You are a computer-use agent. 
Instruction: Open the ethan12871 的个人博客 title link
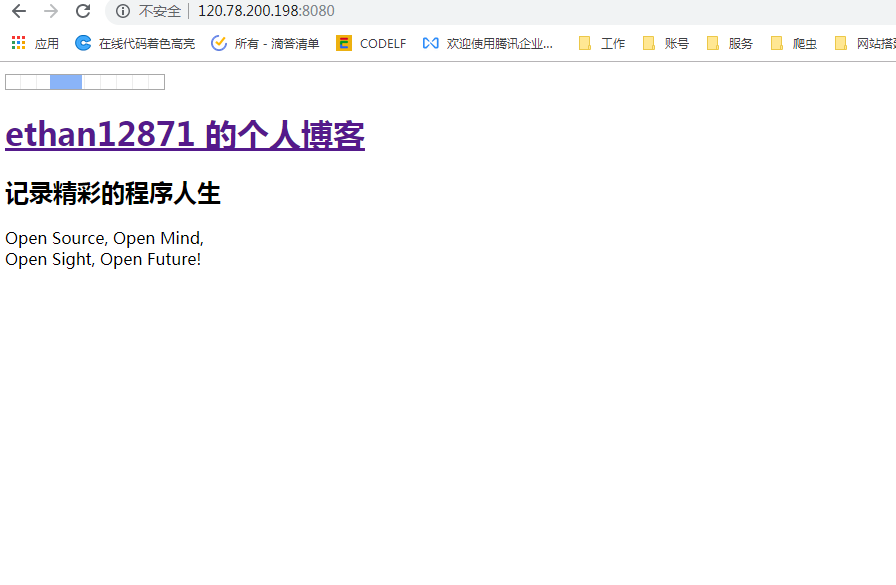[x=185, y=134]
